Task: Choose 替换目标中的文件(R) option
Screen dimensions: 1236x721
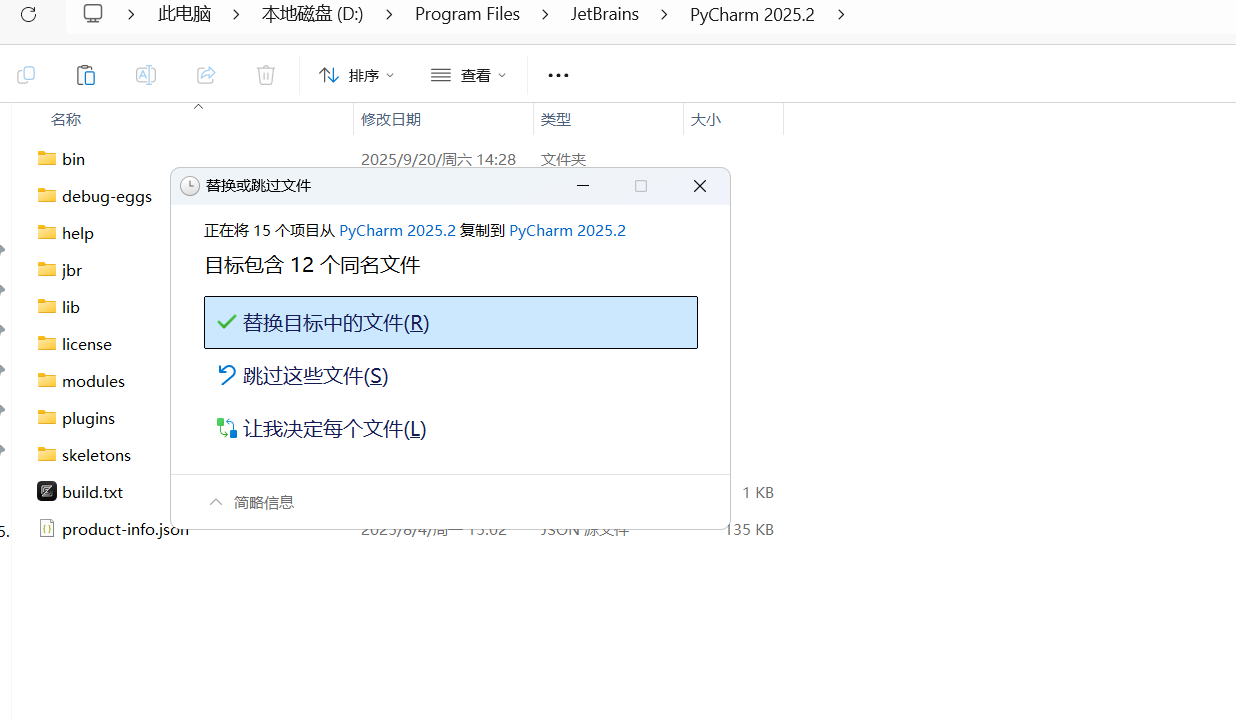Action: 451,322
